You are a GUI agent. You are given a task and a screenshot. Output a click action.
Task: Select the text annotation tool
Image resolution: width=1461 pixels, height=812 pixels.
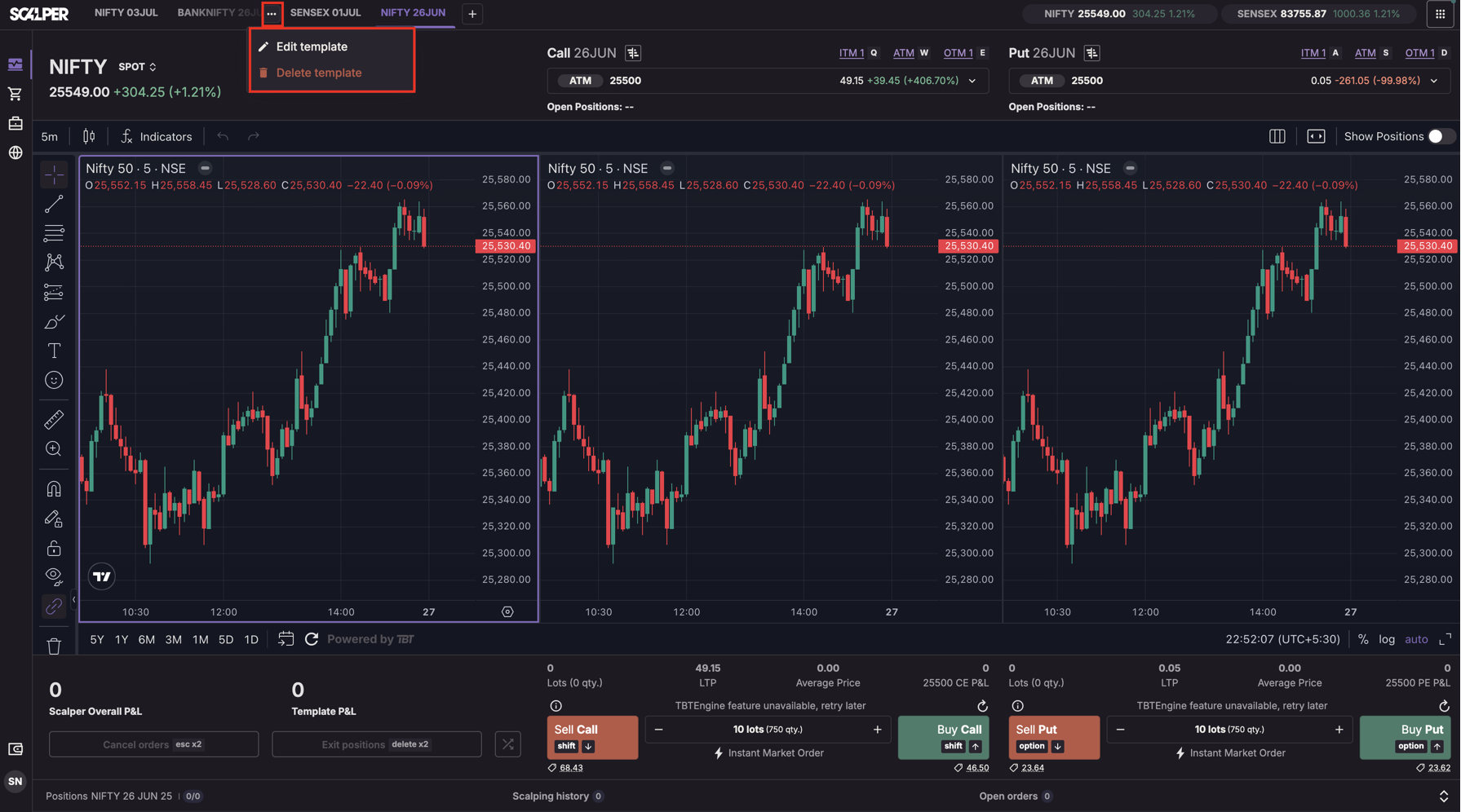coord(54,351)
